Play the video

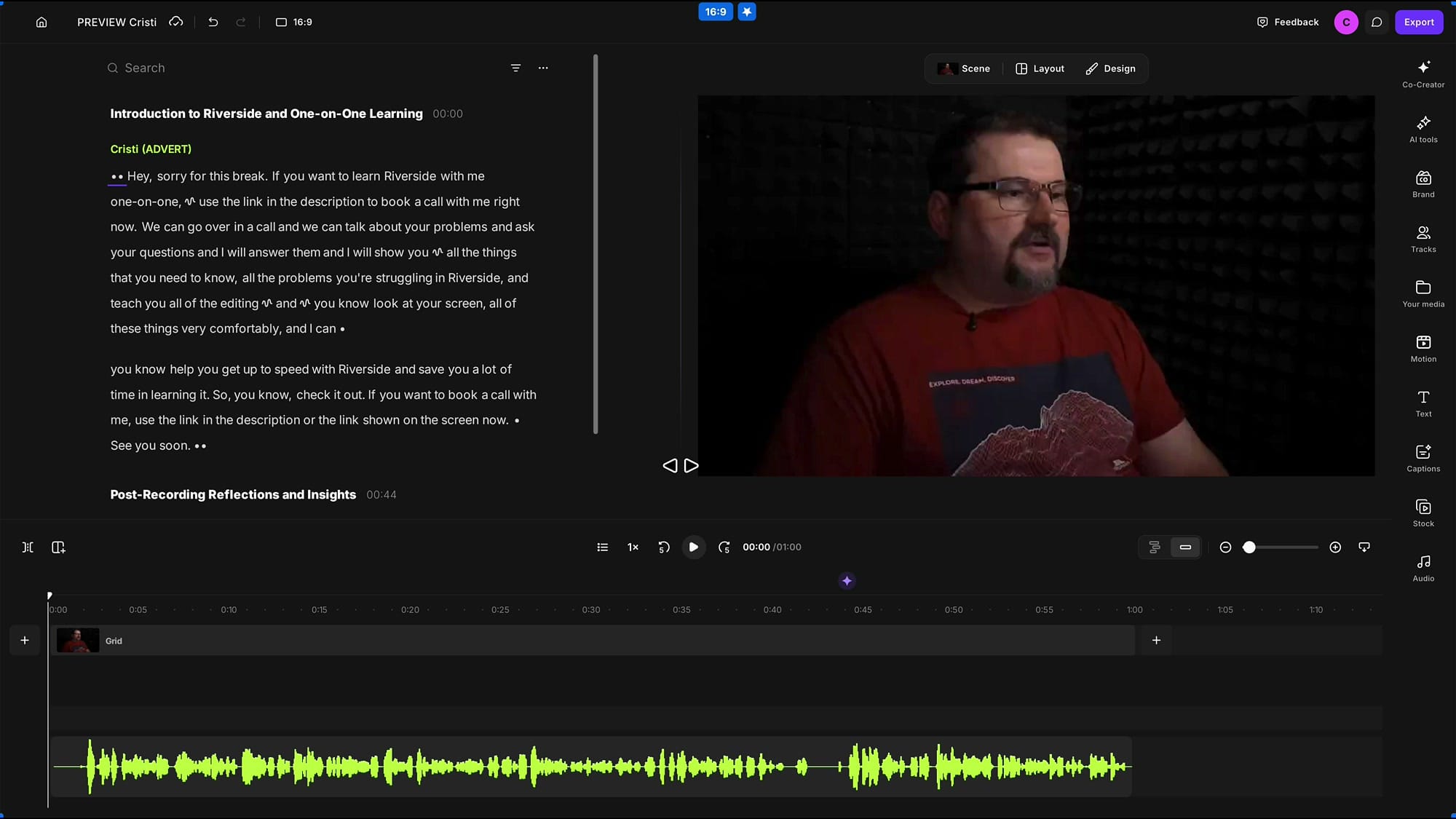click(693, 547)
